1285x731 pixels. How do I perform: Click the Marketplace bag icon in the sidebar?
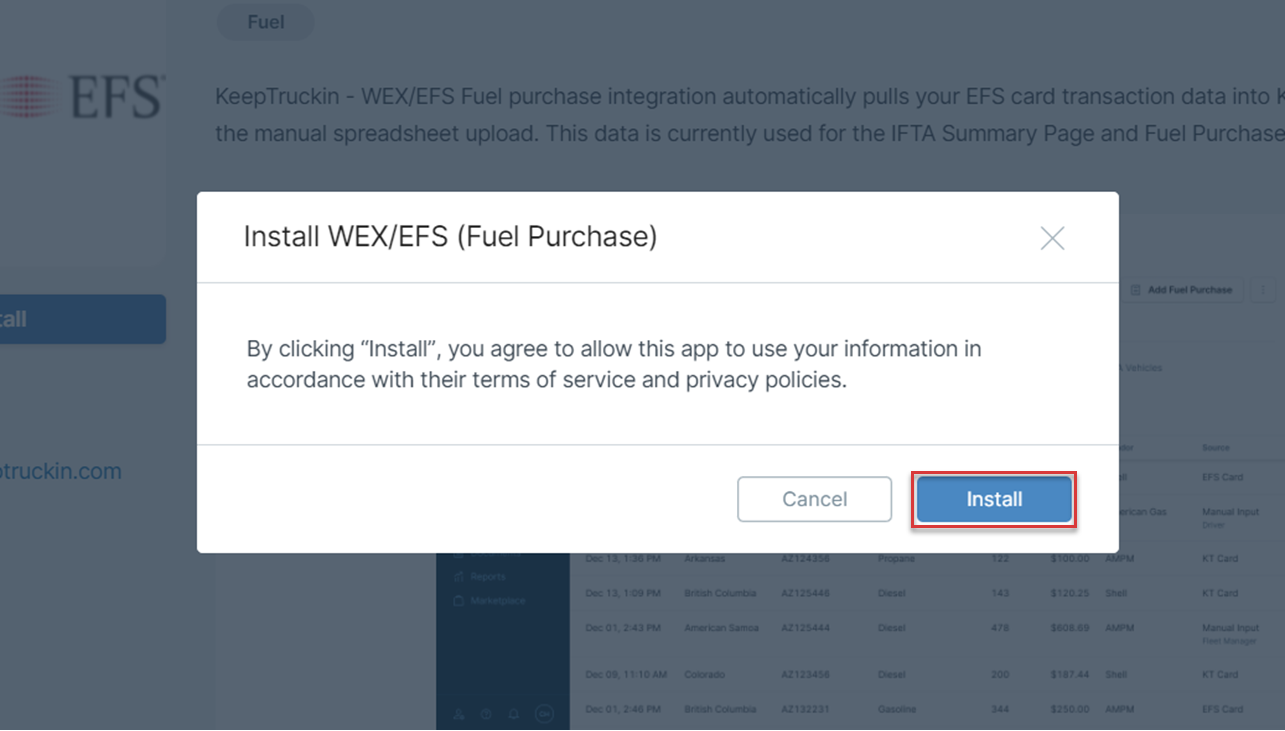459,601
